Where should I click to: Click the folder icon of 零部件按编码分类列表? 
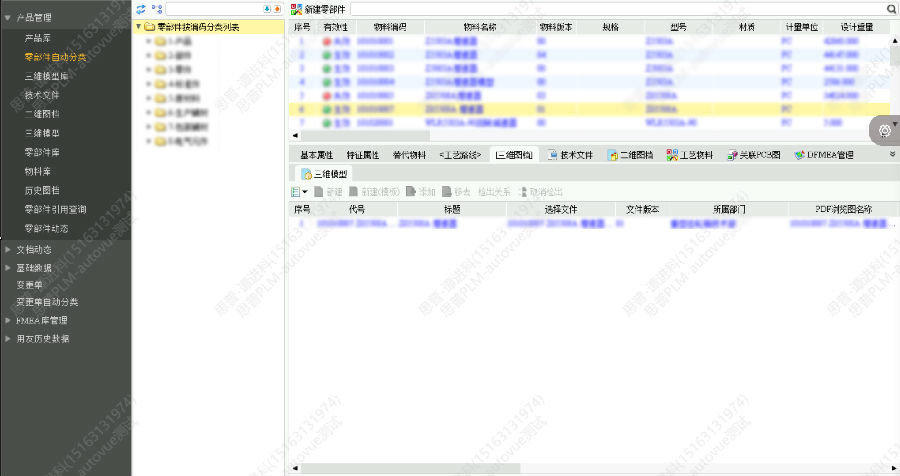pyautogui.click(x=150, y=27)
